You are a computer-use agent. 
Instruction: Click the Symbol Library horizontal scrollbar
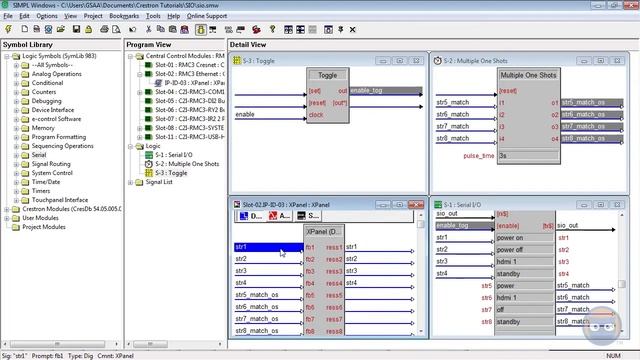[60, 344]
